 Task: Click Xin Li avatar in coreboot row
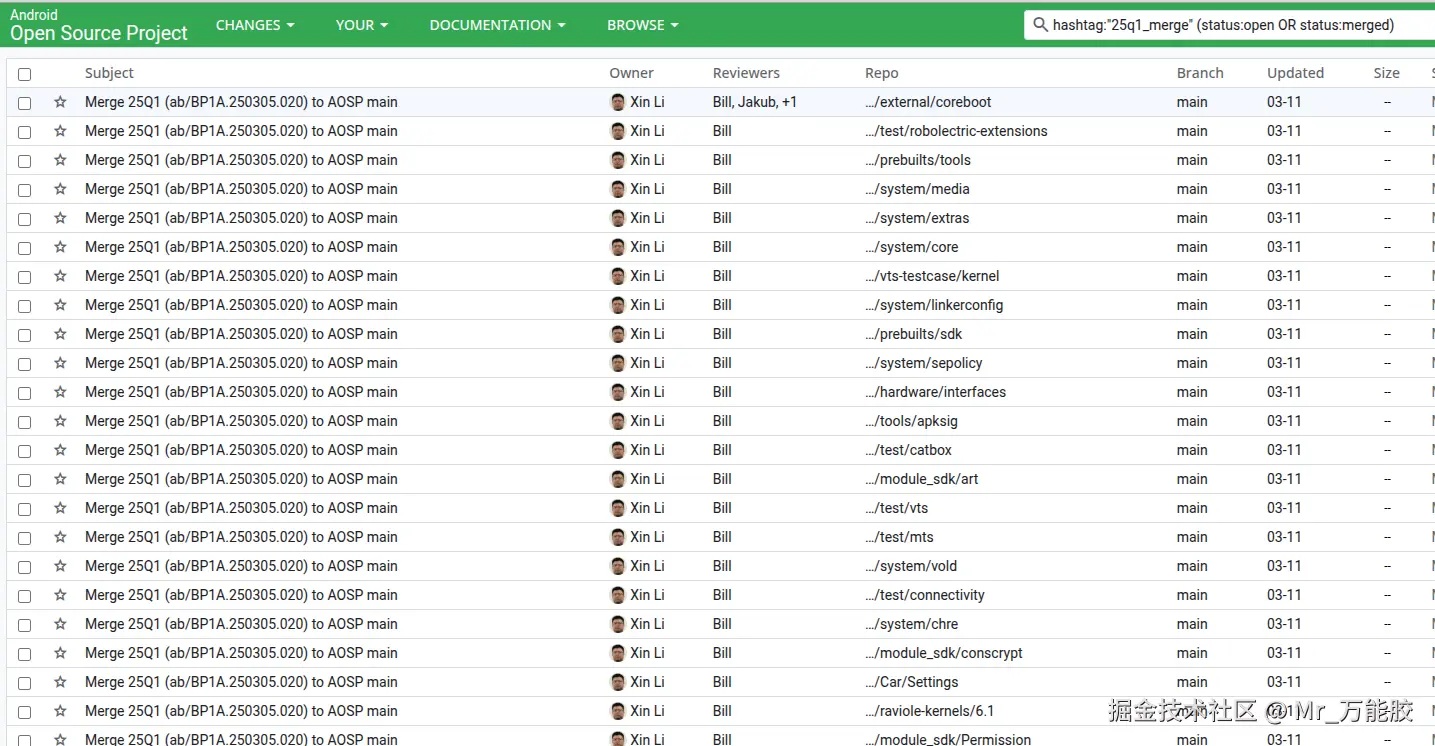pyautogui.click(x=618, y=102)
